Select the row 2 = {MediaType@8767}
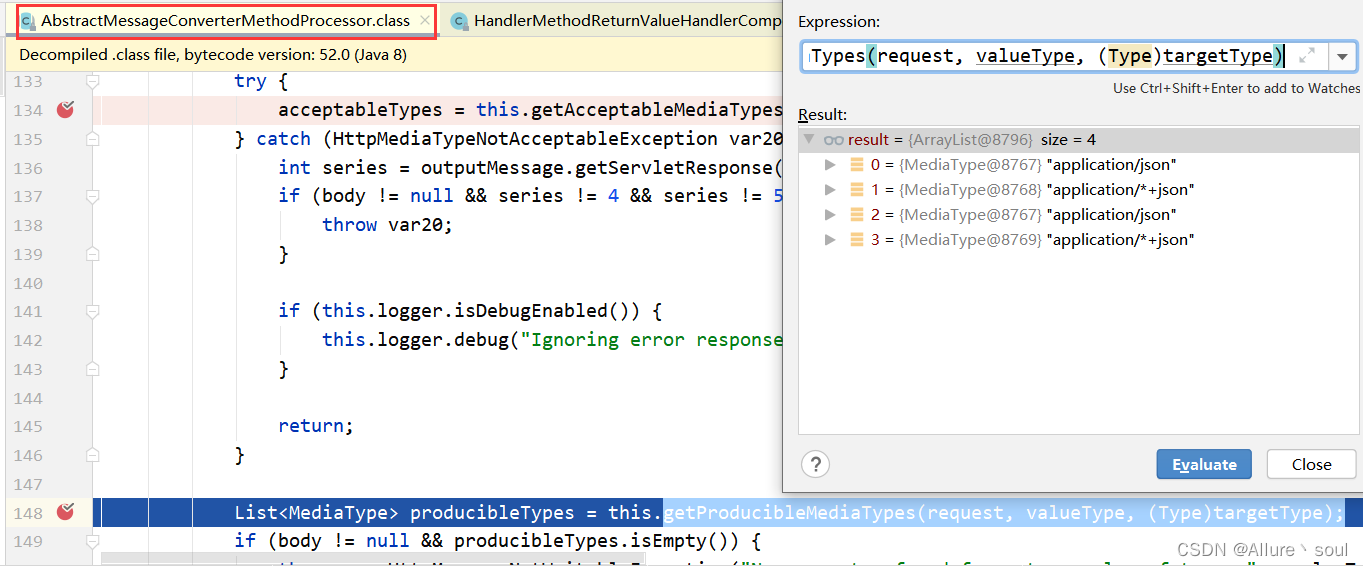Screen dimensions: 1363x566 pyautogui.click(x=1079, y=215)
